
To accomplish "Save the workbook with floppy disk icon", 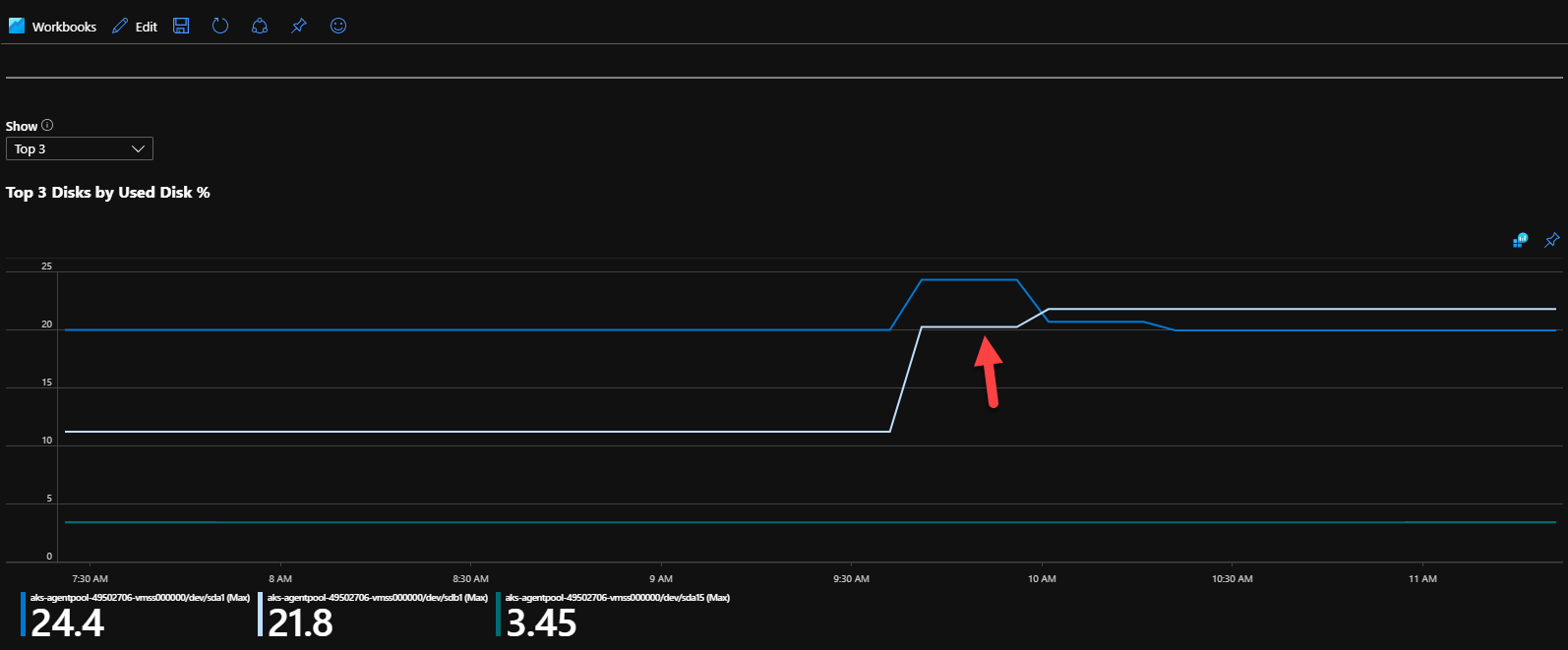I will pos(181,26).
